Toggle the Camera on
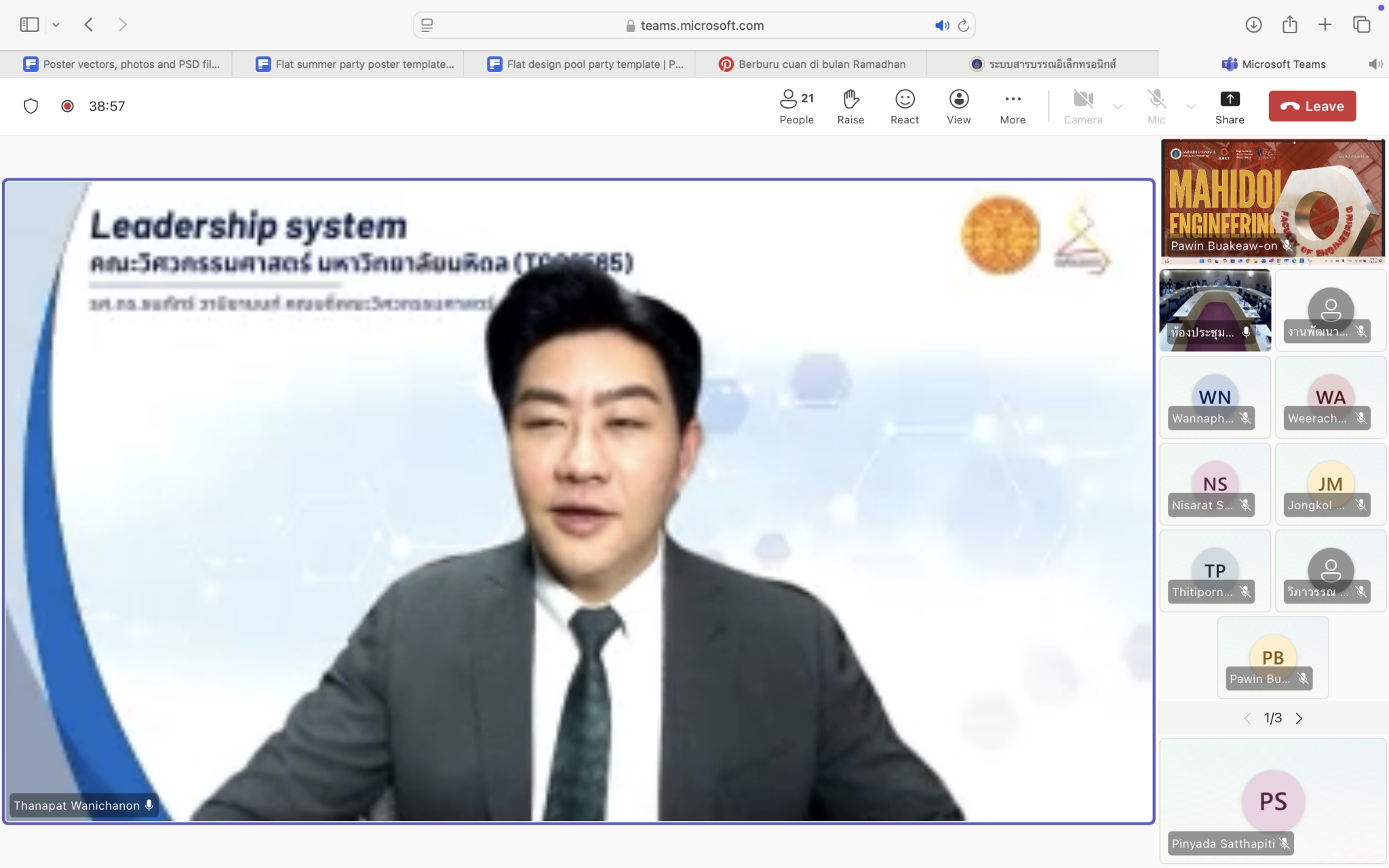 pyautogui.click(x=1082, y=106)
